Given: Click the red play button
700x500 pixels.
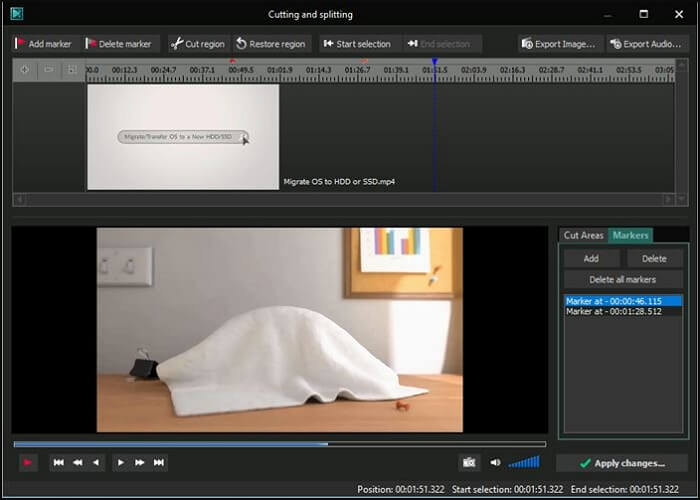Looking at the screenshot, I should (x=27, y=462).
